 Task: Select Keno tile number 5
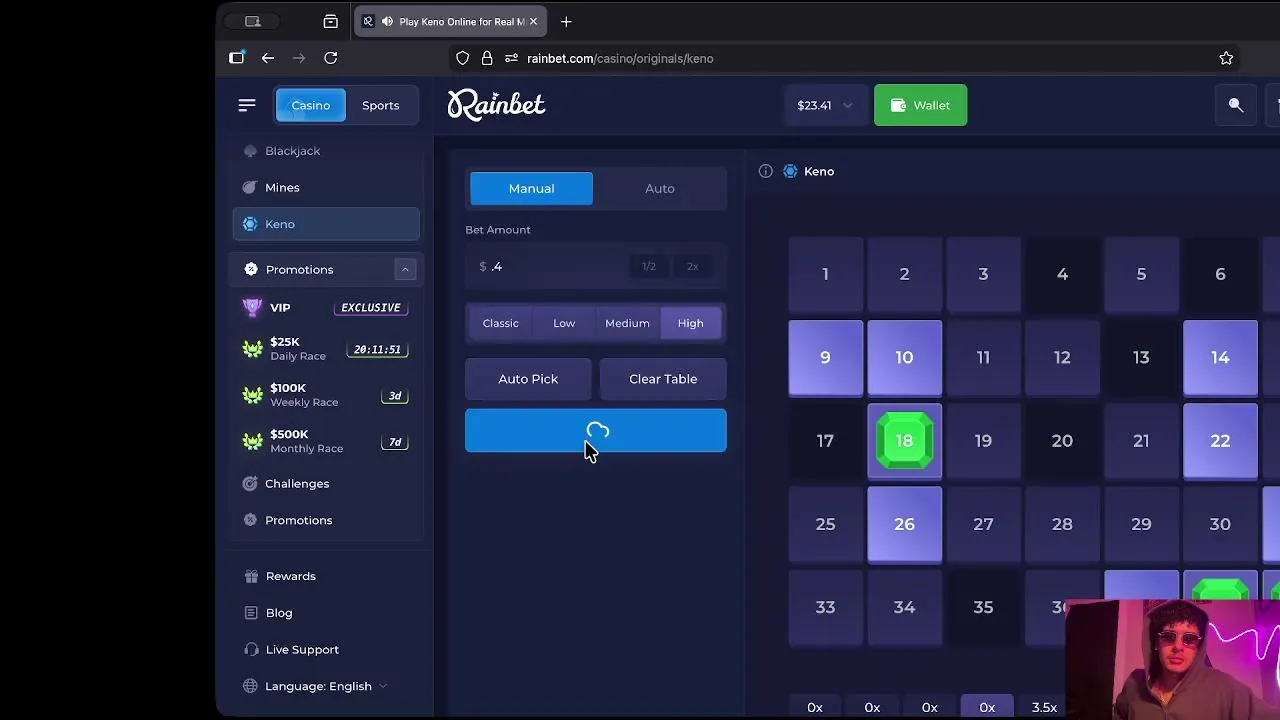[1141, 274]
